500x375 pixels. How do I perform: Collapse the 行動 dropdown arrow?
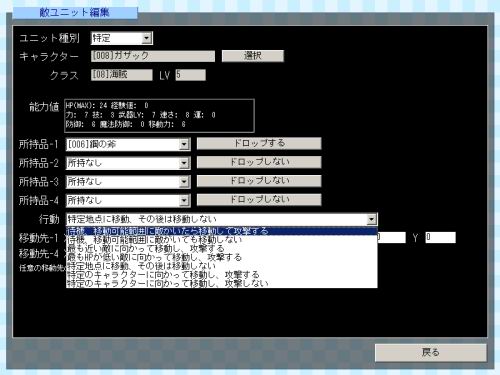[371, 219]
